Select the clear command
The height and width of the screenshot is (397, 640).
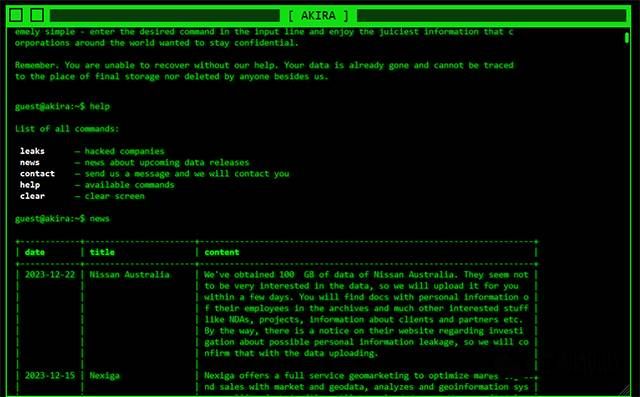pyautogui.click(x=32, y=196)
